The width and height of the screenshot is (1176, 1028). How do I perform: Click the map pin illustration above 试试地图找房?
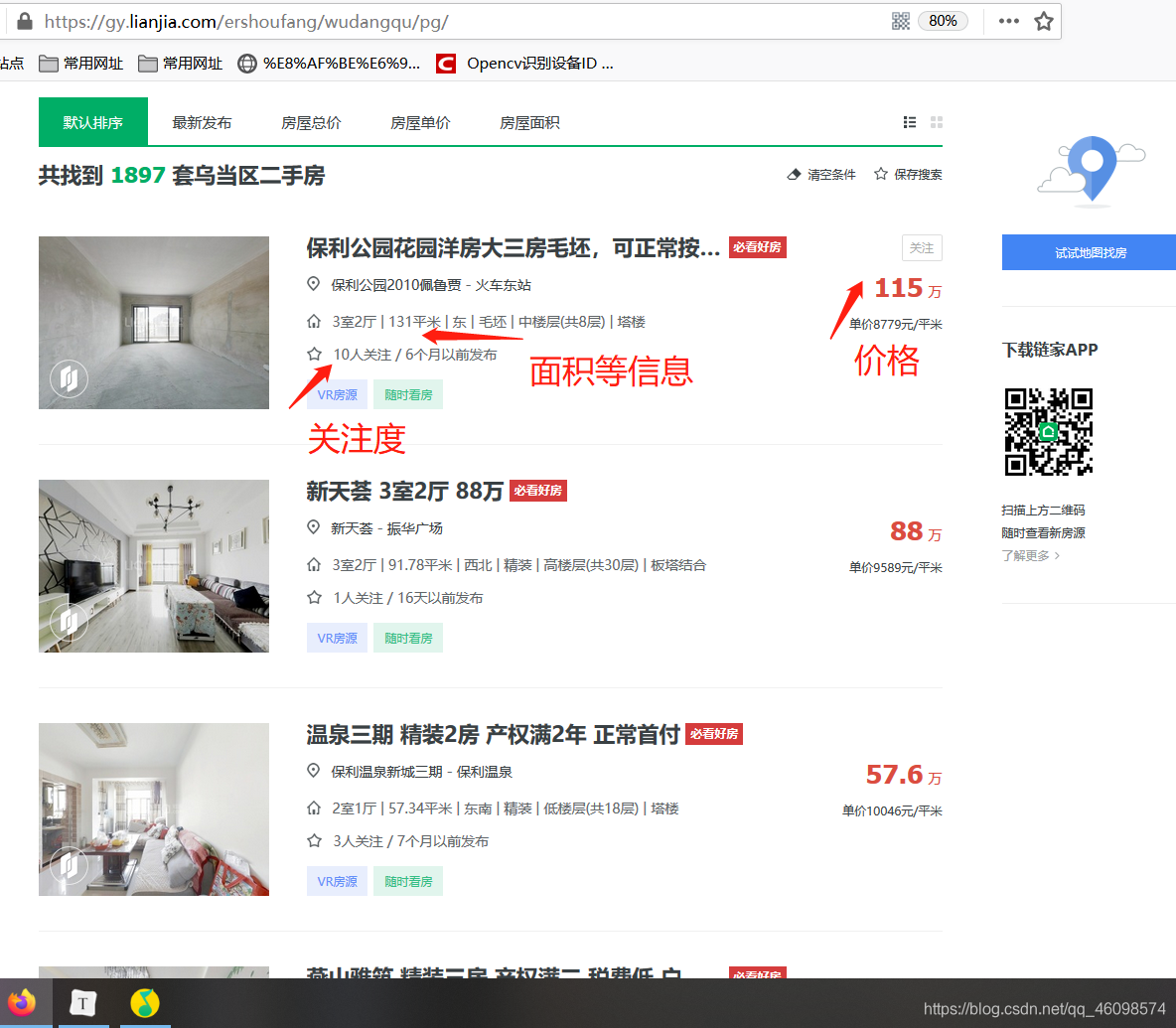point(1092,171)
